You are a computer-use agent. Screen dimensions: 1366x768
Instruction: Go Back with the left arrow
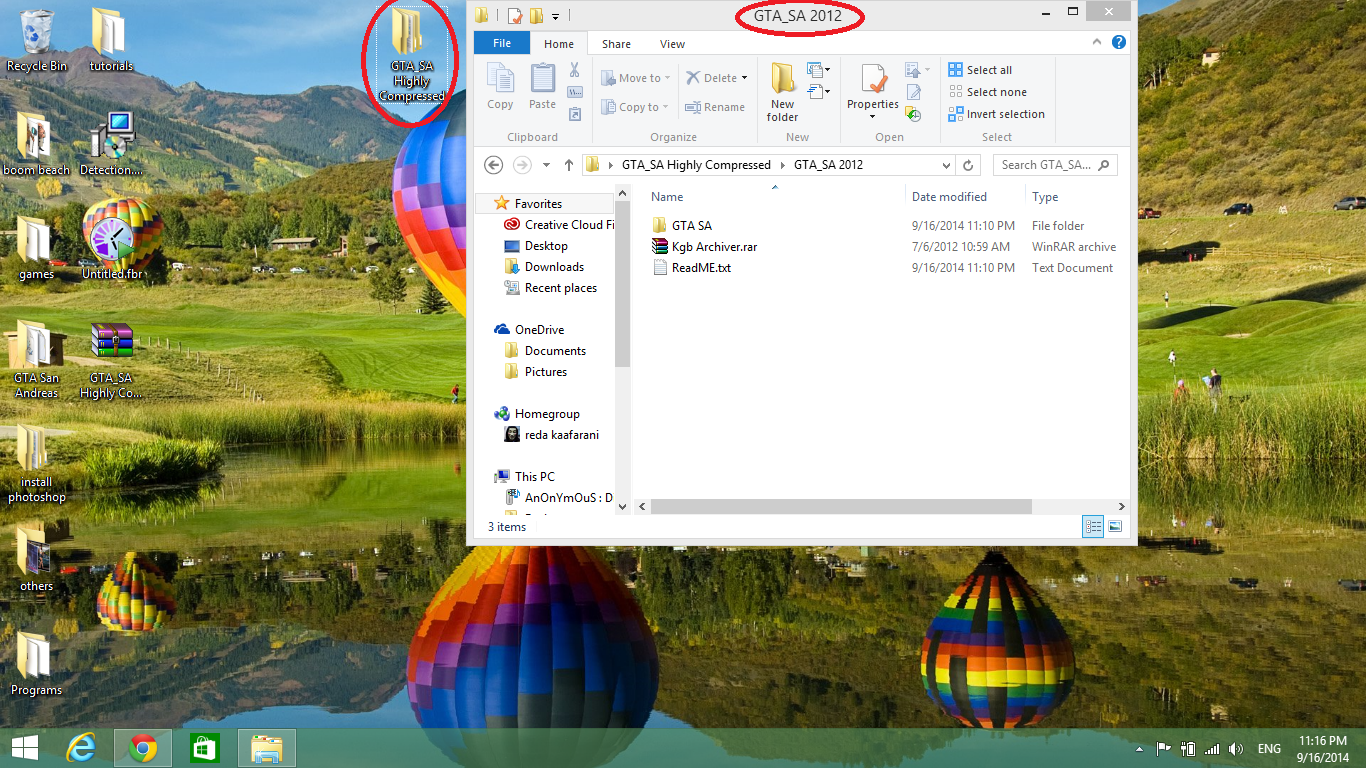(x=492, y=165)
